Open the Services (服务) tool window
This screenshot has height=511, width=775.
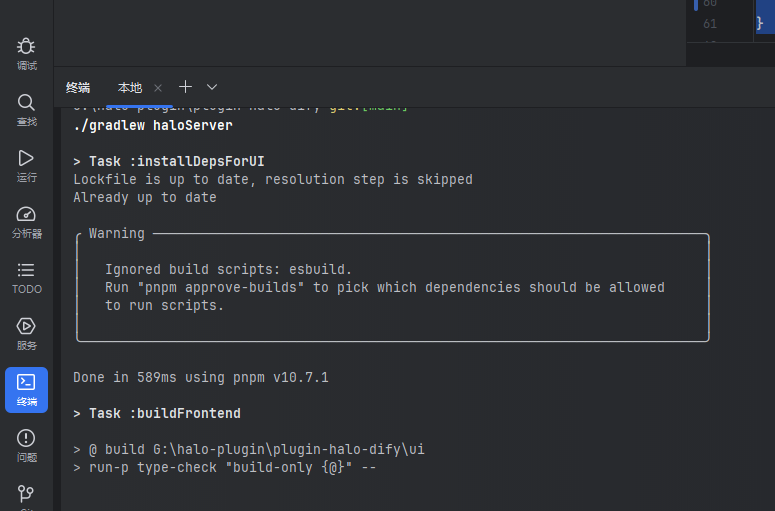[26, 333]
